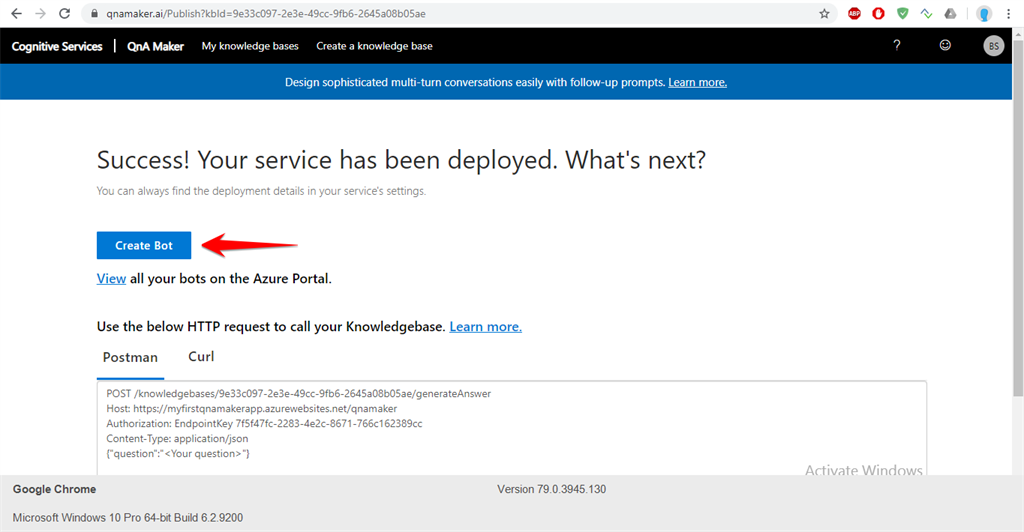Click the red shield extension icon
1024x532 pixels.
878,14
